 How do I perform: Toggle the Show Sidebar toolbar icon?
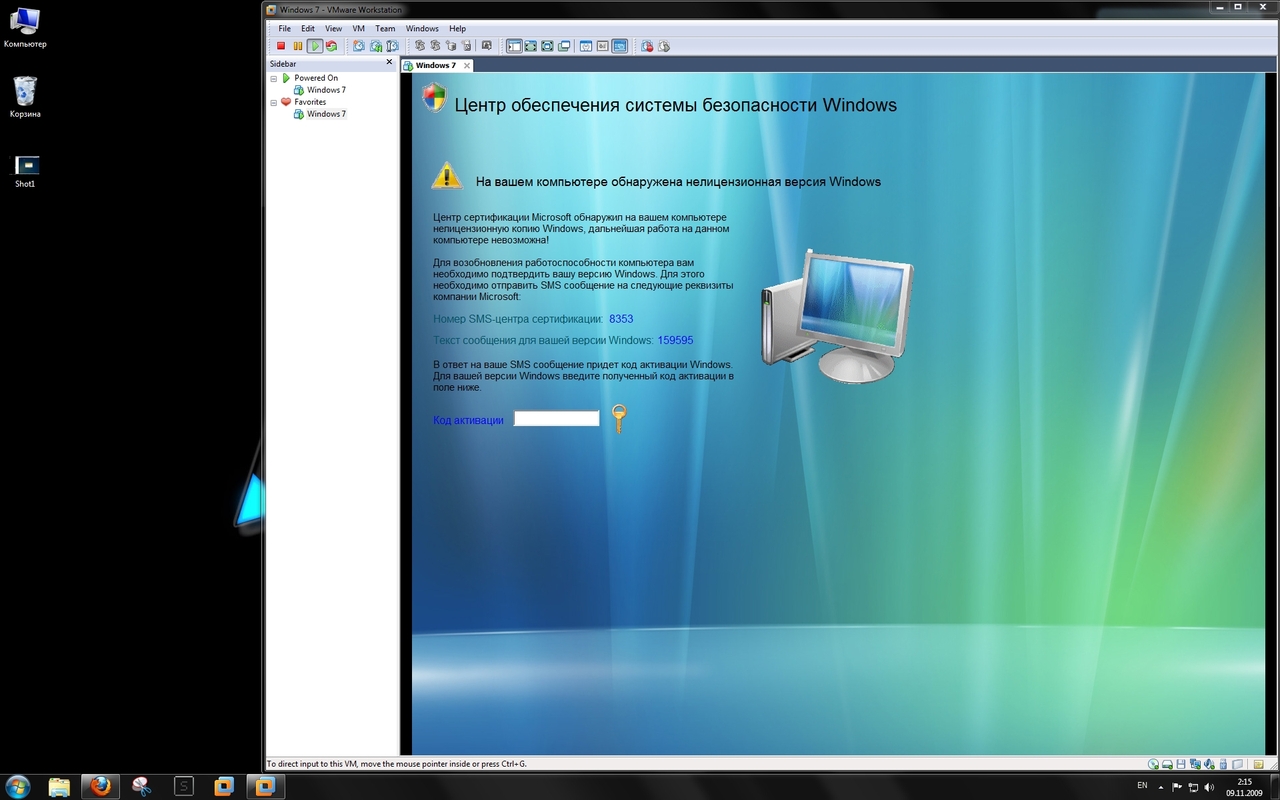coord(515,46)
